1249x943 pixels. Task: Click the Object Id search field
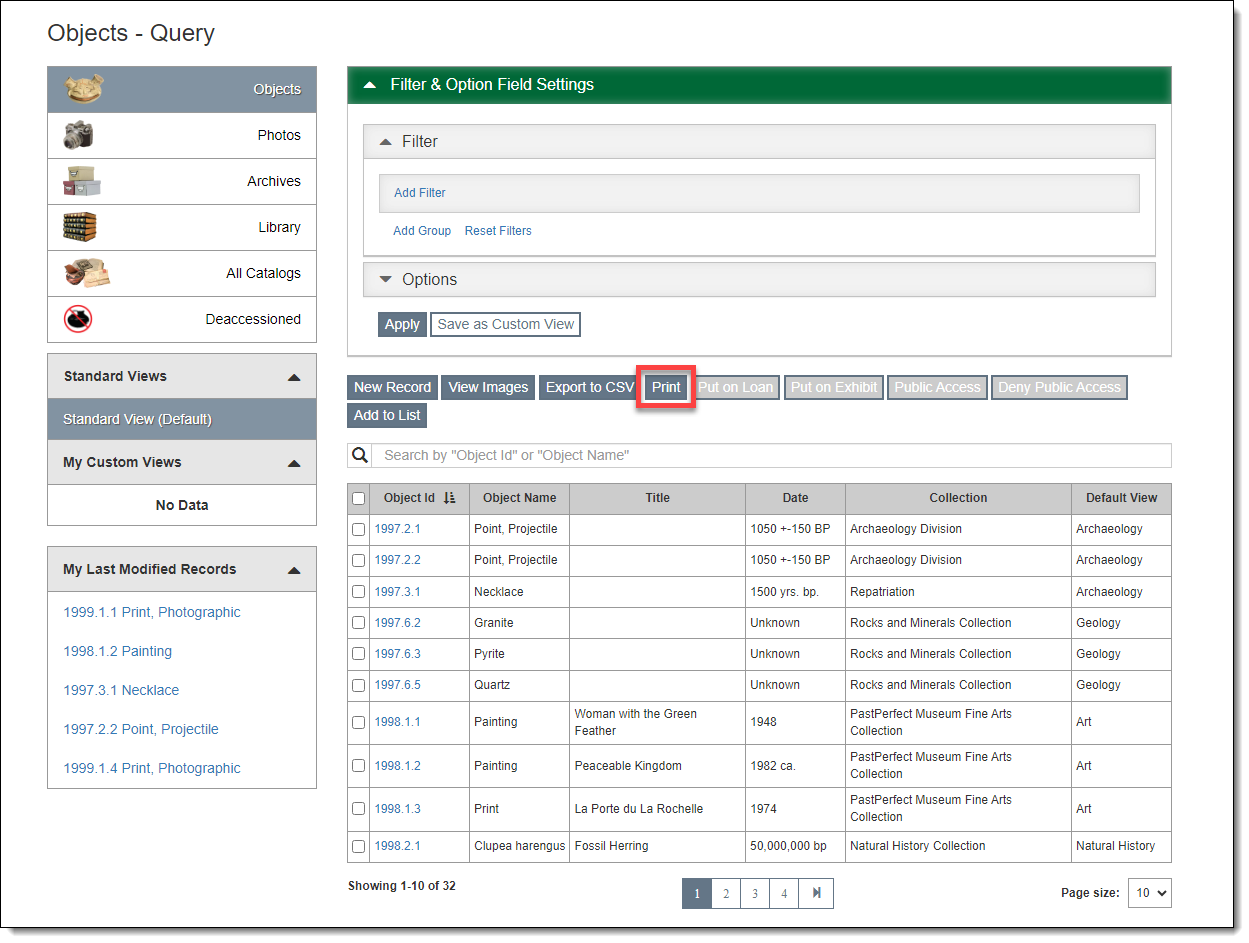tap(770, 455)
